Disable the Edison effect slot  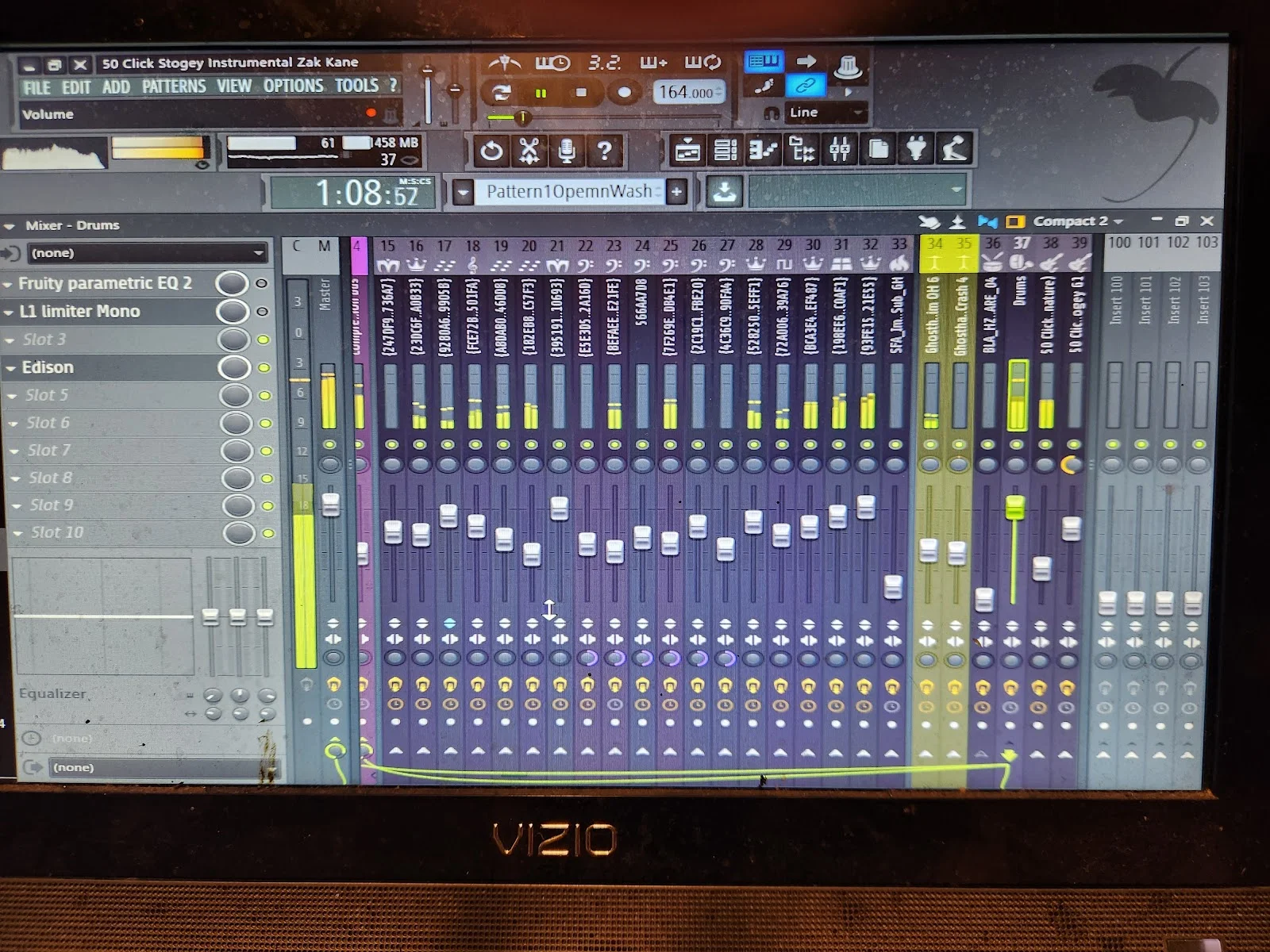(x=264, y=368)
